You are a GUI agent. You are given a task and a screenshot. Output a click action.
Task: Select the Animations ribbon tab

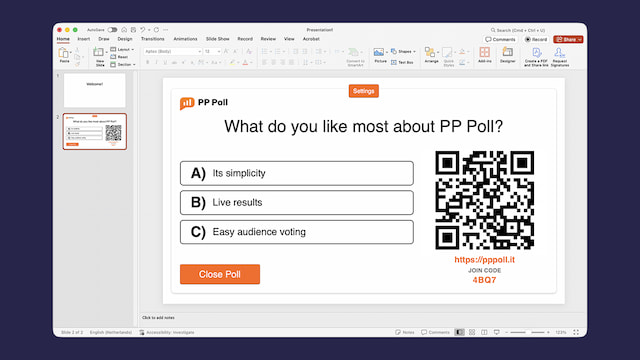pos(185,39)
